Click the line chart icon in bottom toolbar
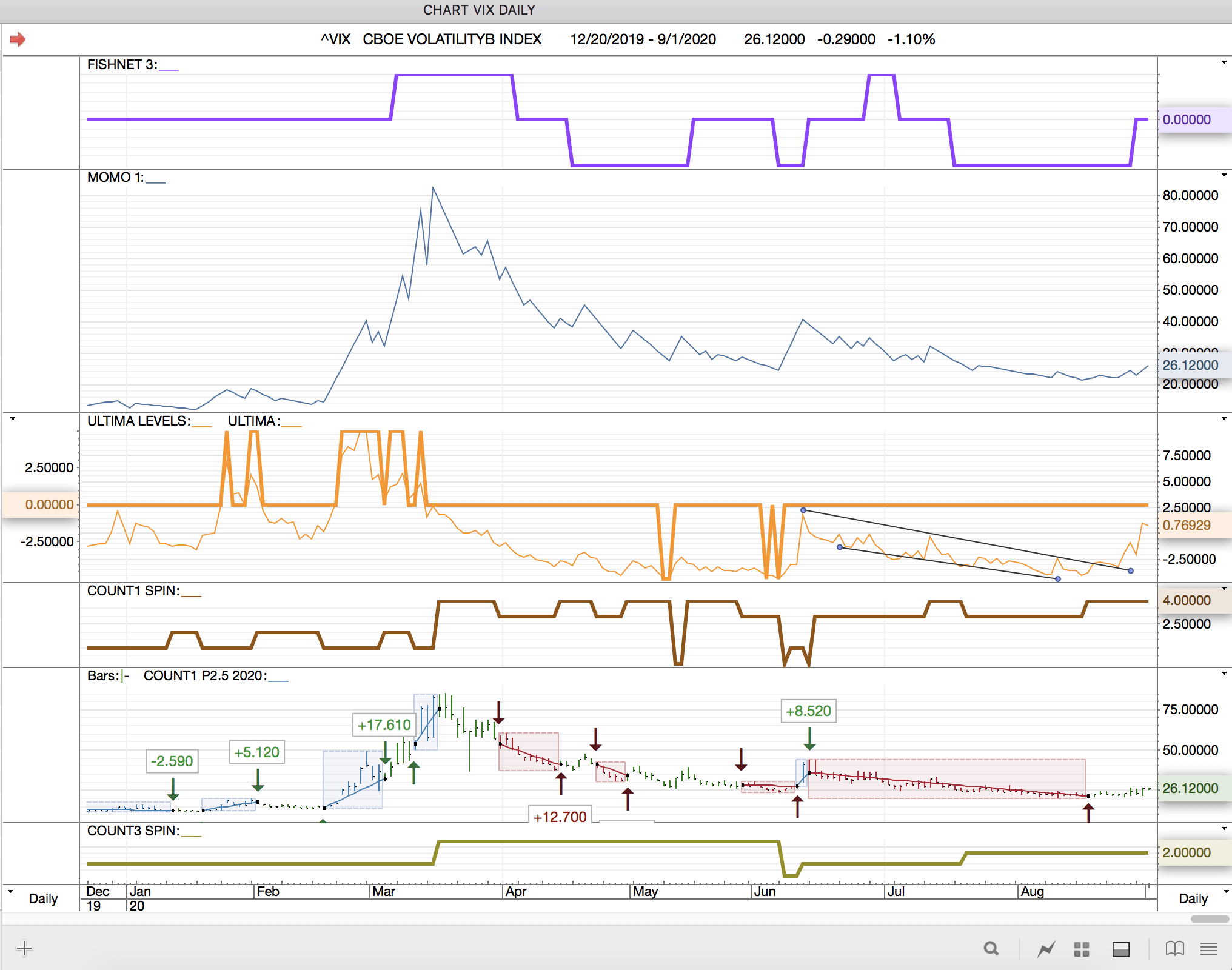1232x970 pixels. click(x=1046, y=949)
